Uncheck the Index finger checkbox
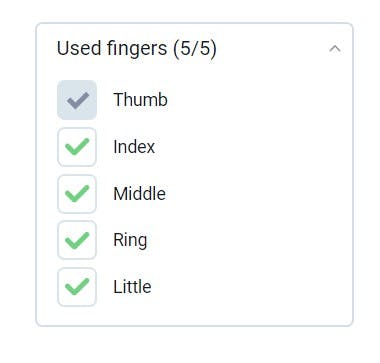 (x=77, y=147)
